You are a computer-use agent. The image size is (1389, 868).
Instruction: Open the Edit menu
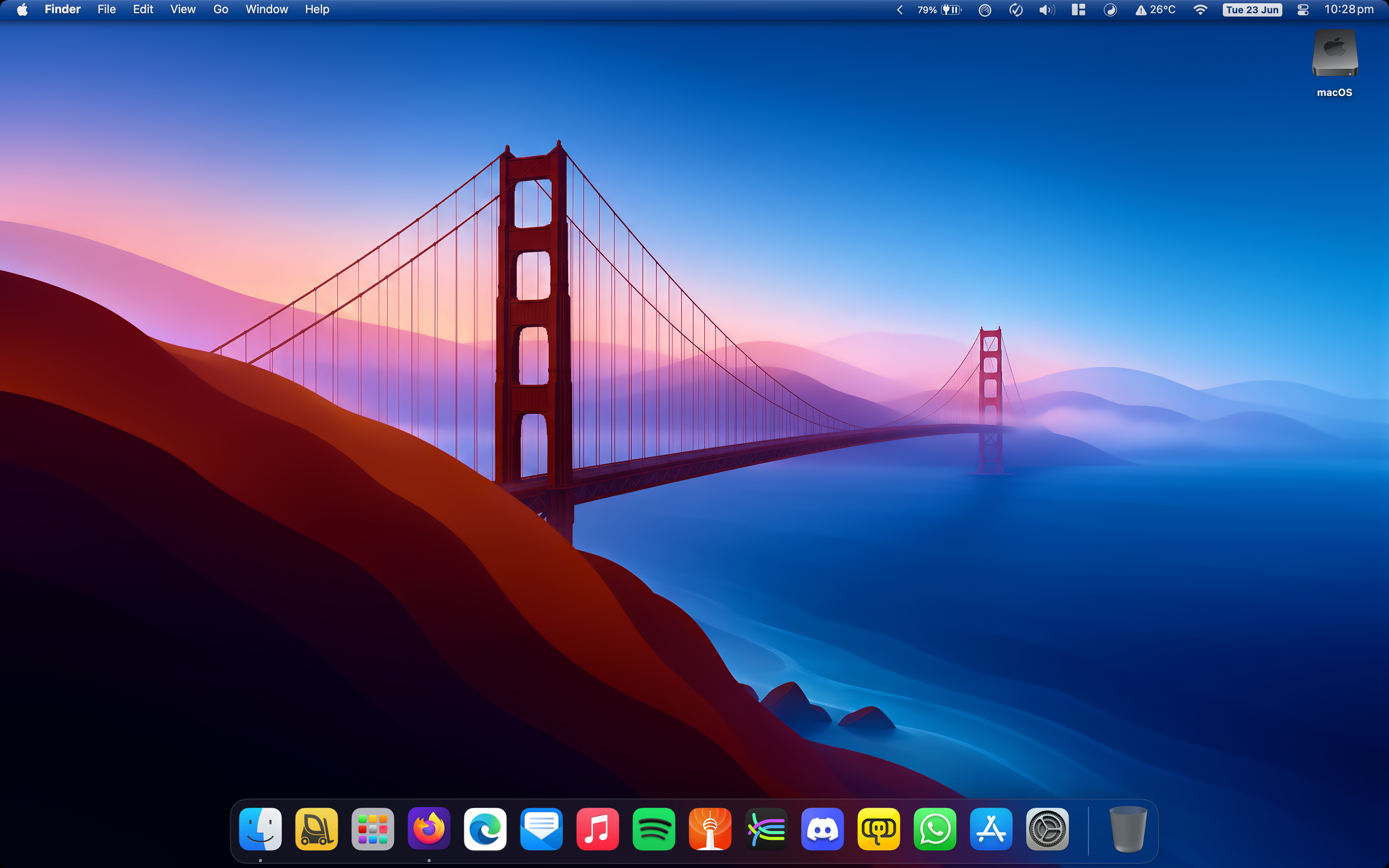tap(143, 10)
